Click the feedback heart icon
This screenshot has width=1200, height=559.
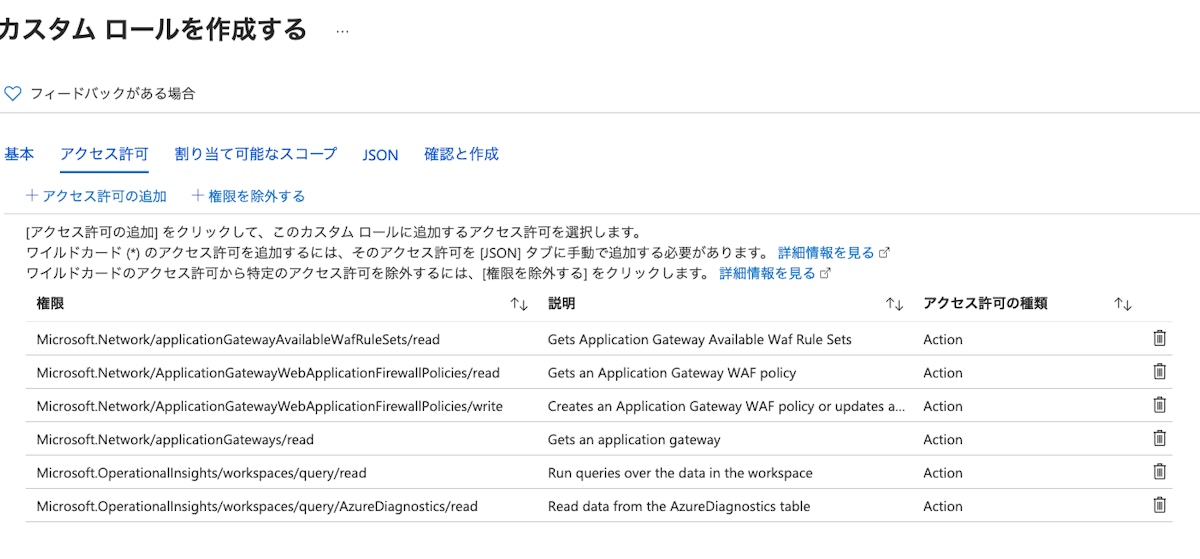[x=13, y=94]
